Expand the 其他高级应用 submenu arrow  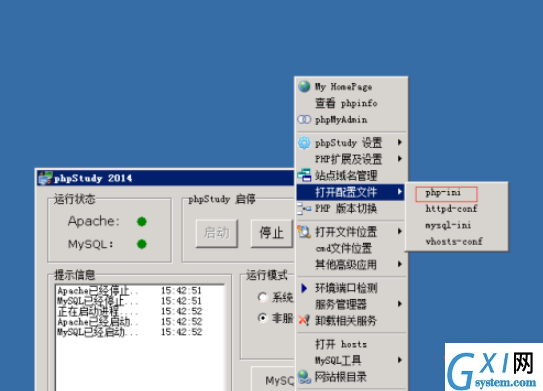(400, 264)
